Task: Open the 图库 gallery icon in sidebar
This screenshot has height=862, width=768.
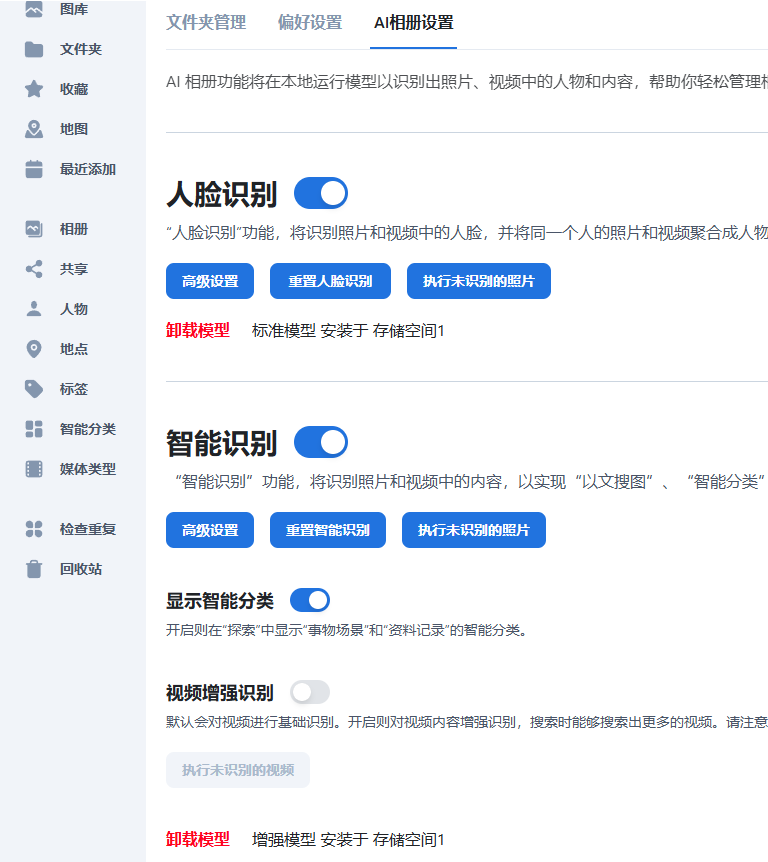Action: point(34,9)
